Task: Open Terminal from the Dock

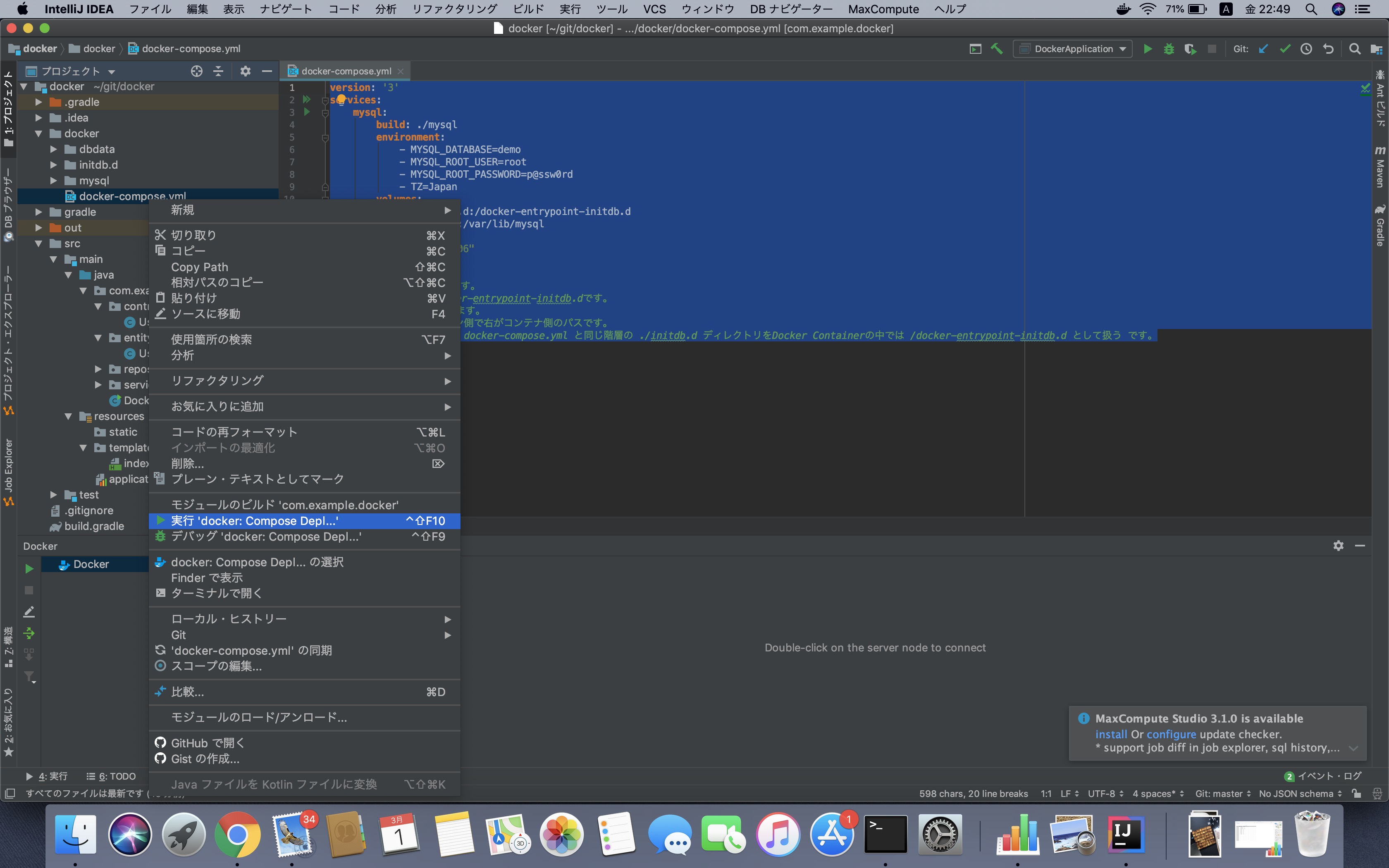Action: pyautogui.click(x=885, y=834)
